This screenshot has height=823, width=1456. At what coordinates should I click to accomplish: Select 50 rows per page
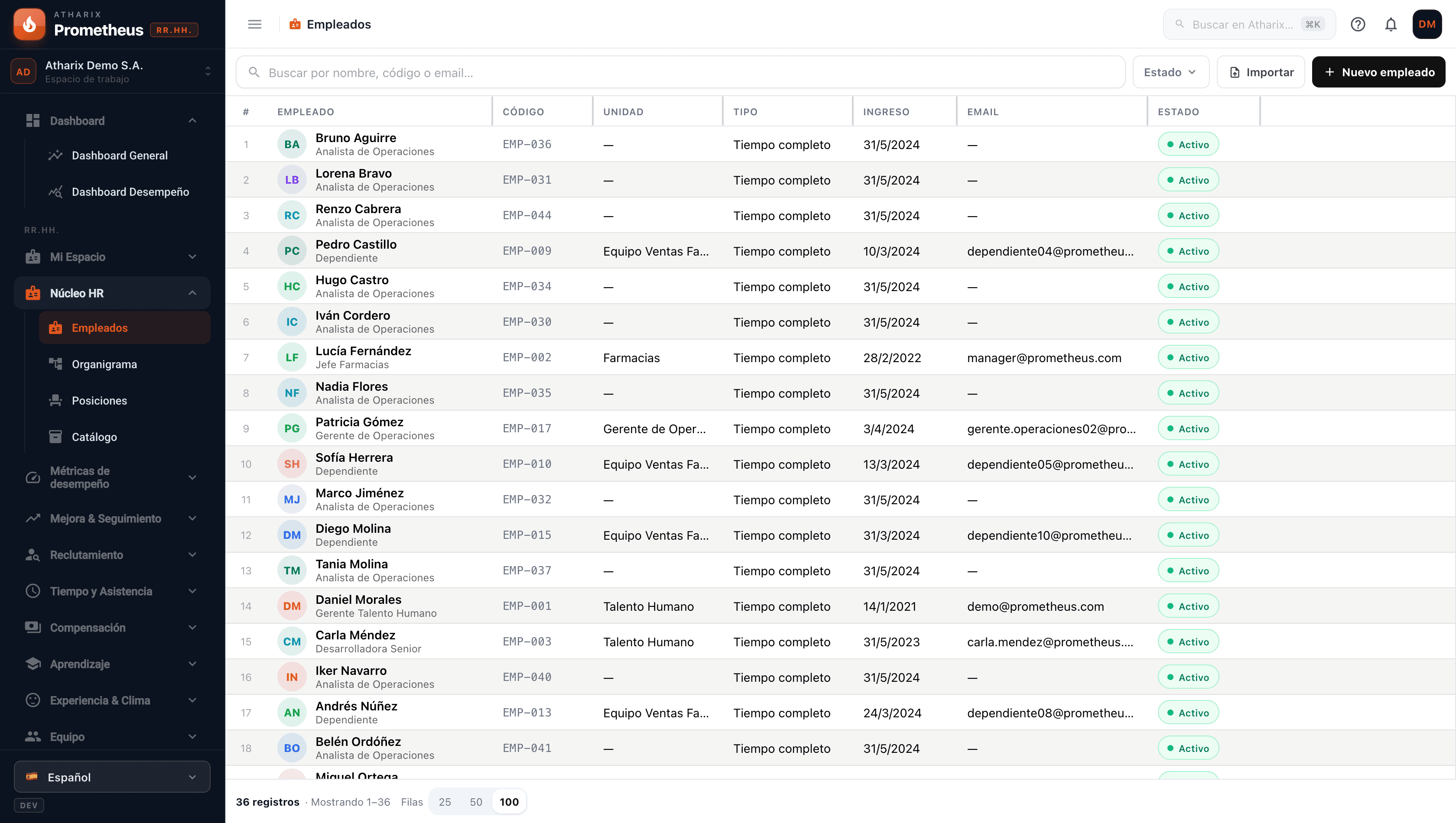pos(476,801)
